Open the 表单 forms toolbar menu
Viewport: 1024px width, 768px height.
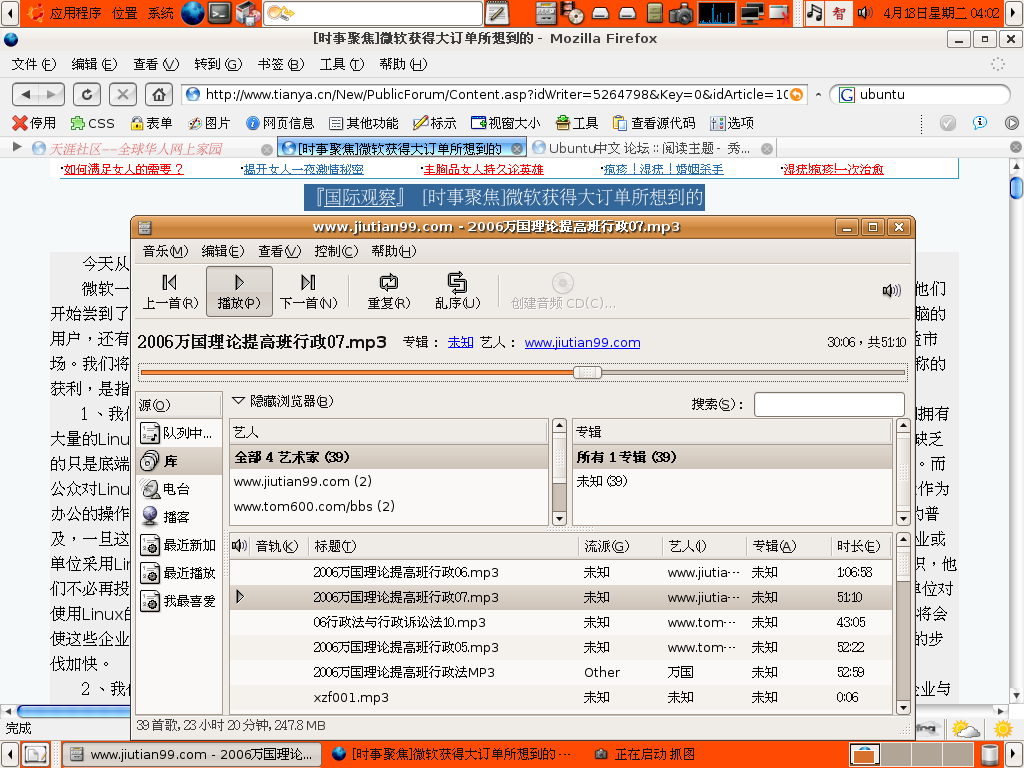[x=151, y=123]
